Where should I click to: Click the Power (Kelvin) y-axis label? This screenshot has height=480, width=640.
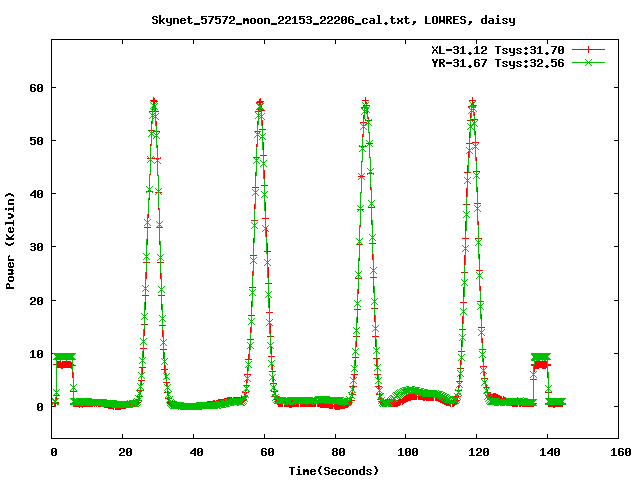coord(10,241)
